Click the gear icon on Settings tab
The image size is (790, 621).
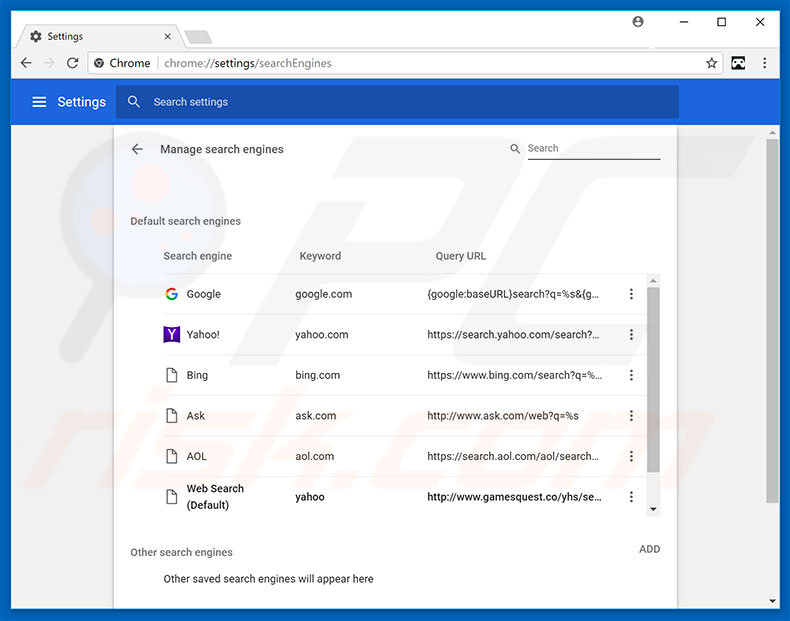coord(36,36)
